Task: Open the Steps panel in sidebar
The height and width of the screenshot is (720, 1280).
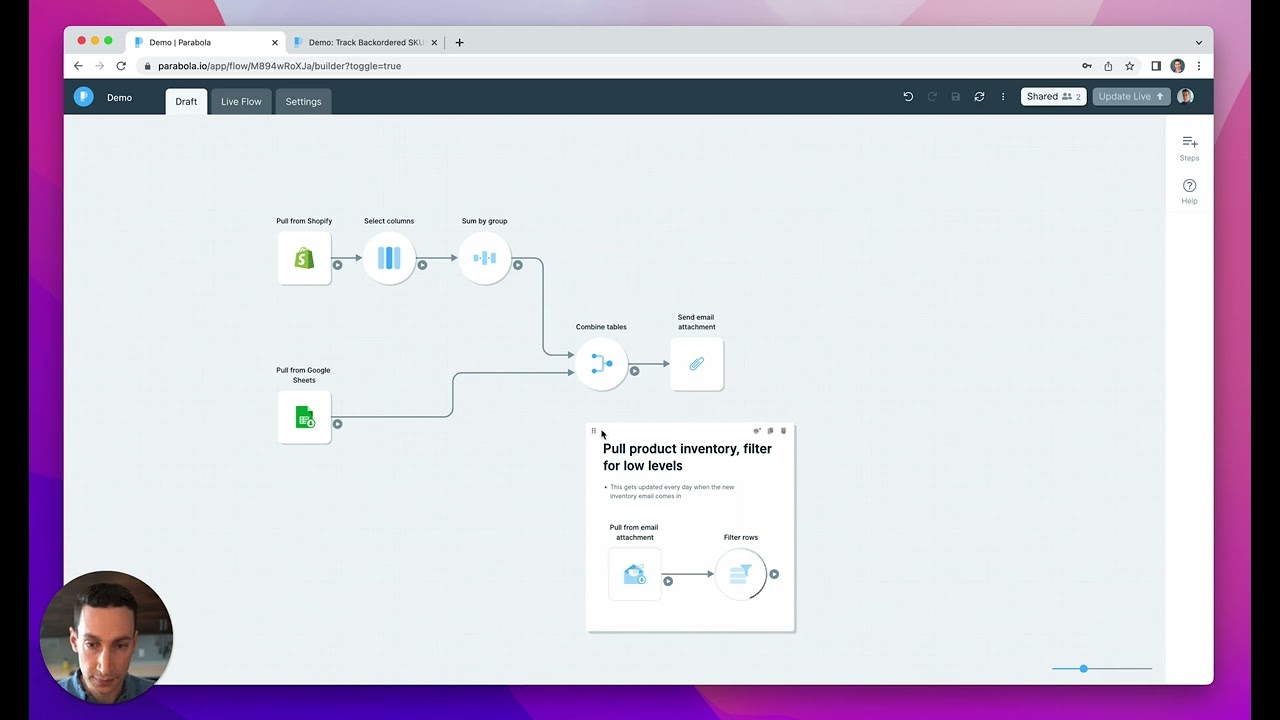Action: click(x=1189, y=147)
